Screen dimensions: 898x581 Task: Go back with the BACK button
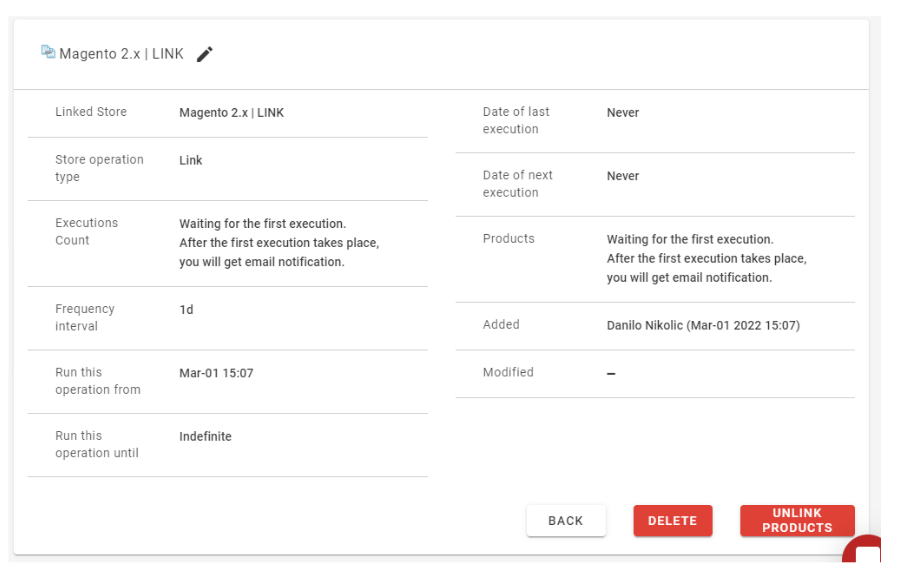[566, 520]
